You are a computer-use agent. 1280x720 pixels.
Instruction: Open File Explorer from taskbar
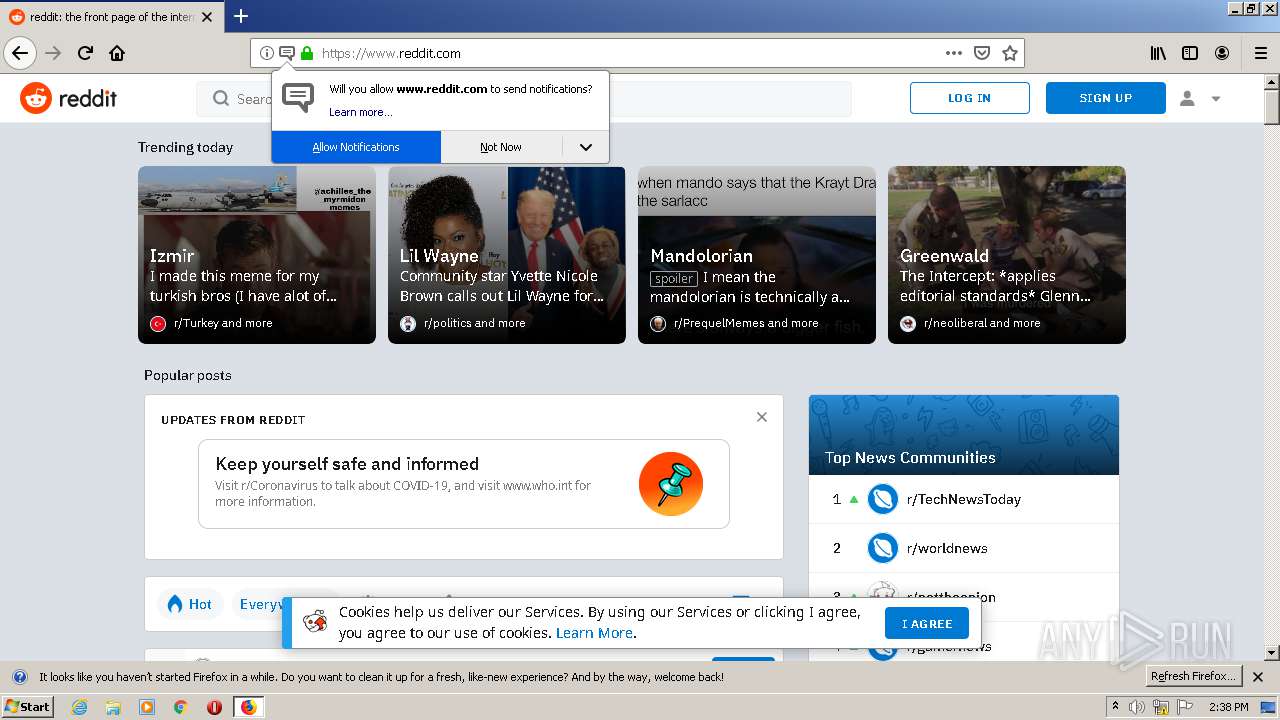pos(113,707)
